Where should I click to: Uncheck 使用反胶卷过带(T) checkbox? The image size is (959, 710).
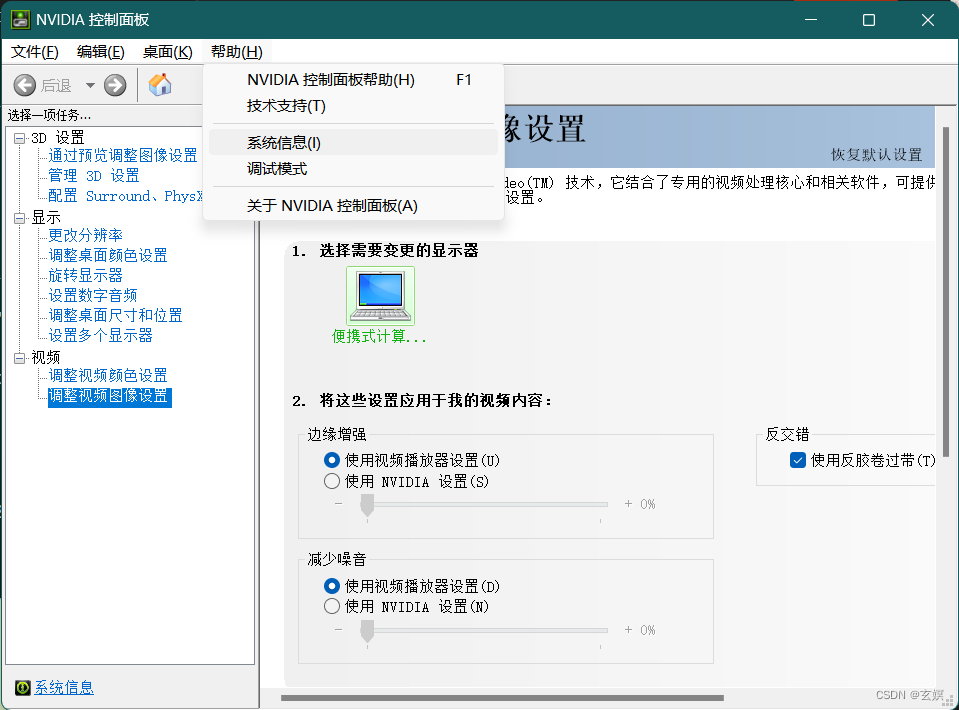click(798, 460)
